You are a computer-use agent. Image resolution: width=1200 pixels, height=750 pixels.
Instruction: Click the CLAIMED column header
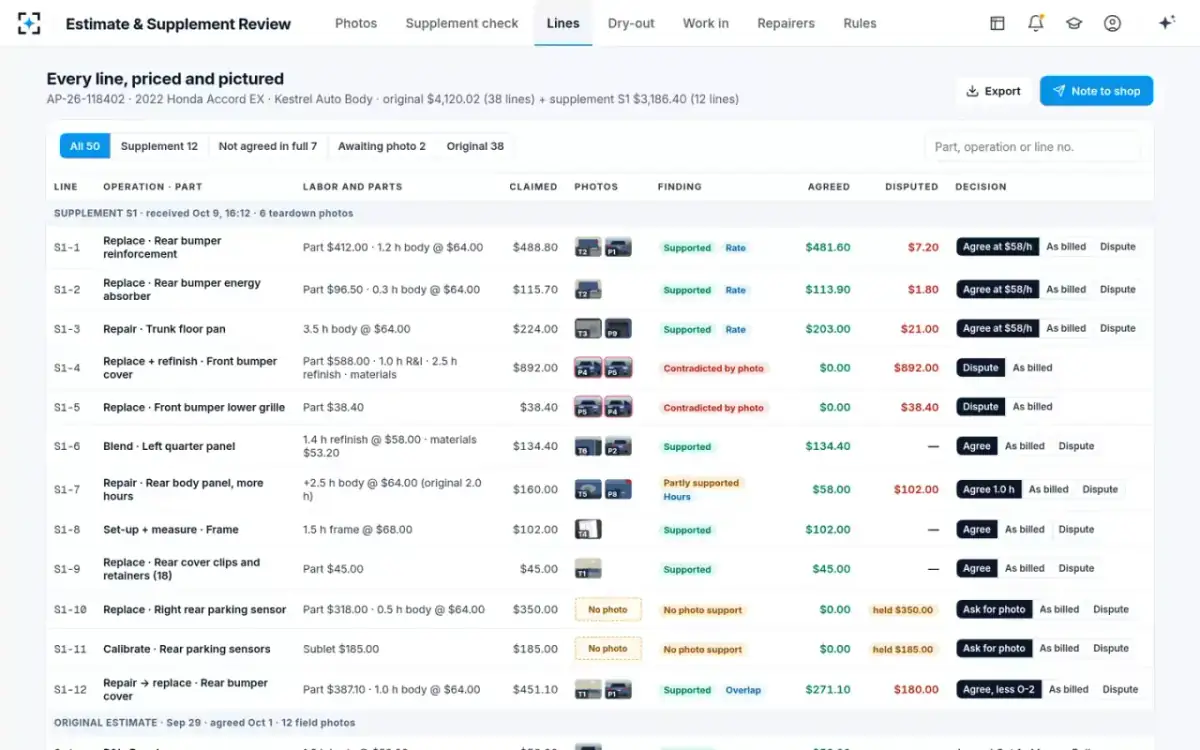[533, 187]
